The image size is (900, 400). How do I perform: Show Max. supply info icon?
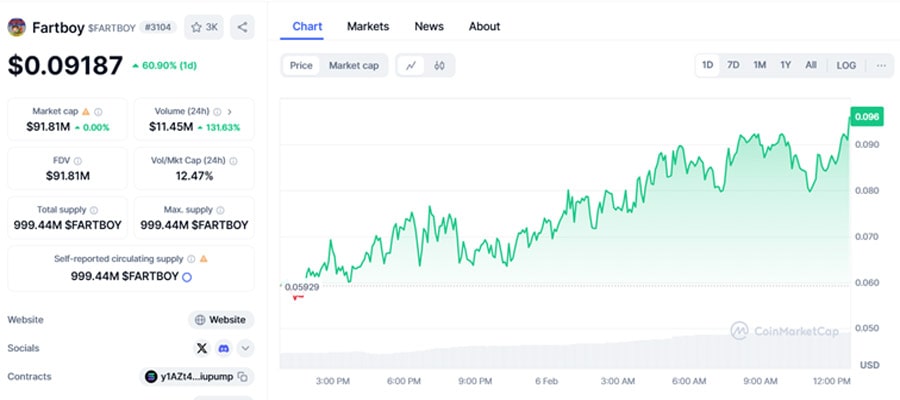(x=220, y=211)
